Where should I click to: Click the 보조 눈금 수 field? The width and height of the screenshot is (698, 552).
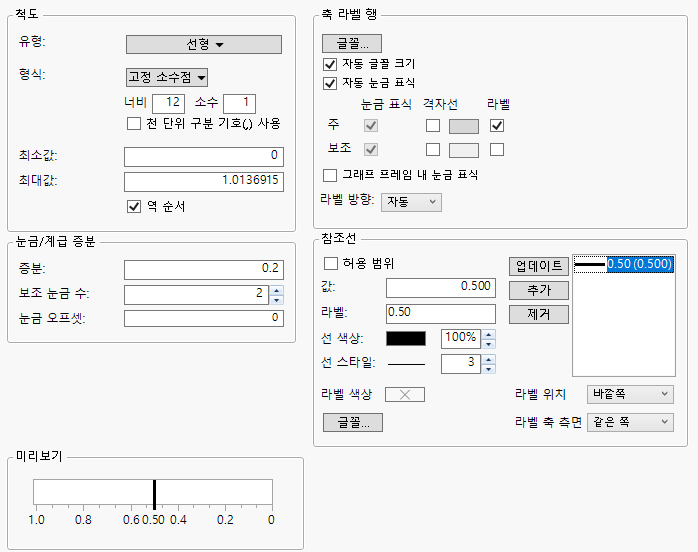tap(196, 295)
